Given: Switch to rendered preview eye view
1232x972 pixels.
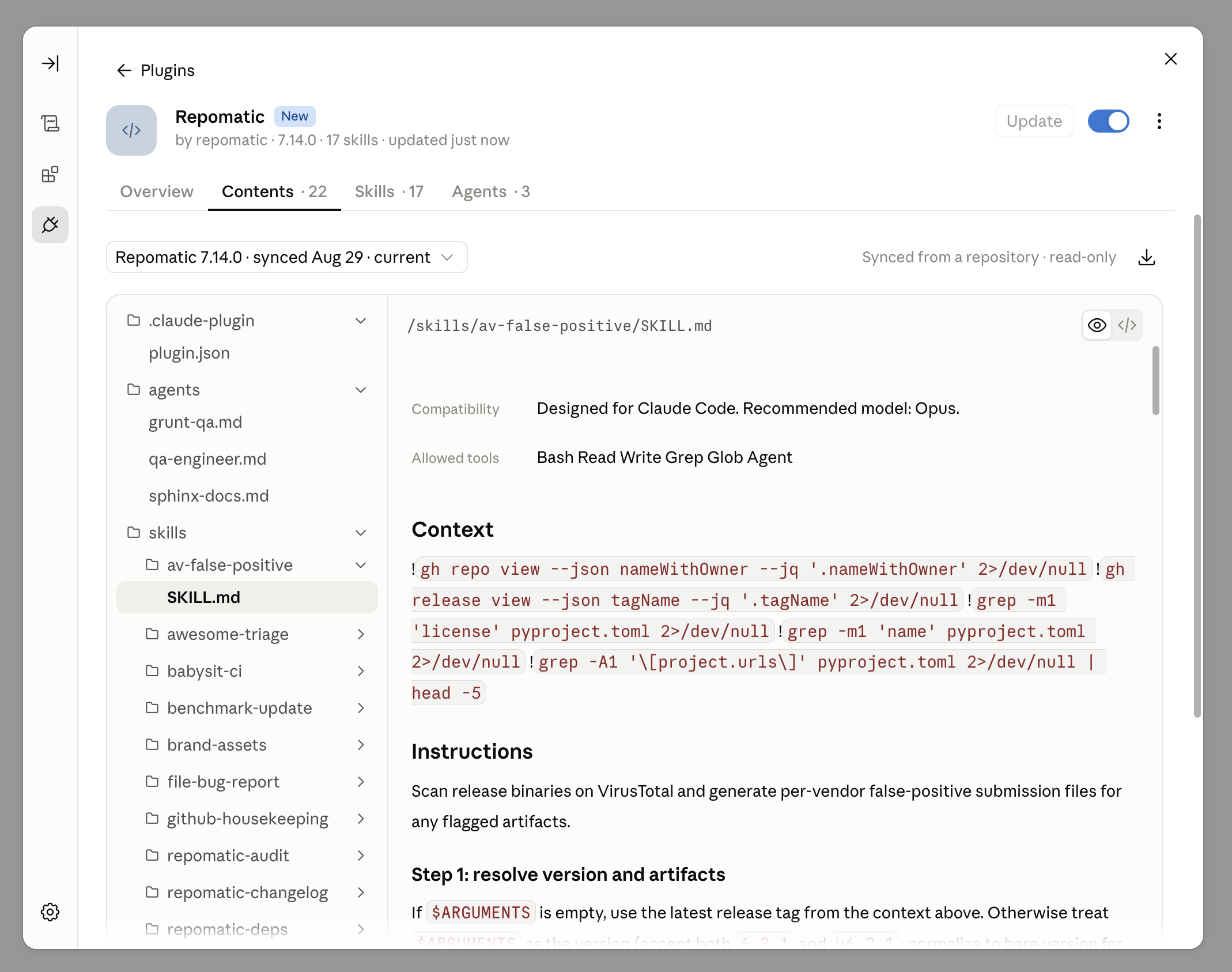Looking at the screenshot, I should point(1097,325).
